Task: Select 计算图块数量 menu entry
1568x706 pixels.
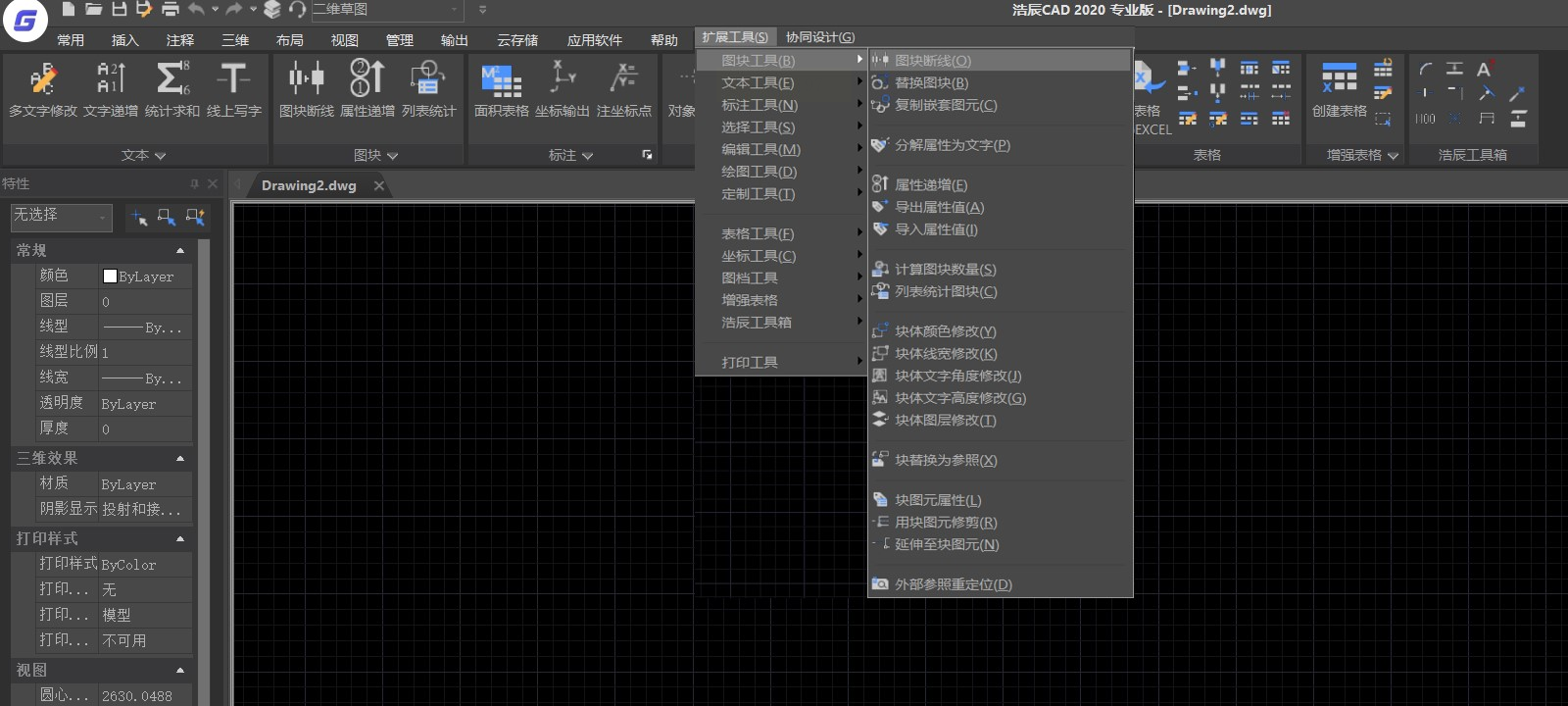Action: [x=945, y=270]
